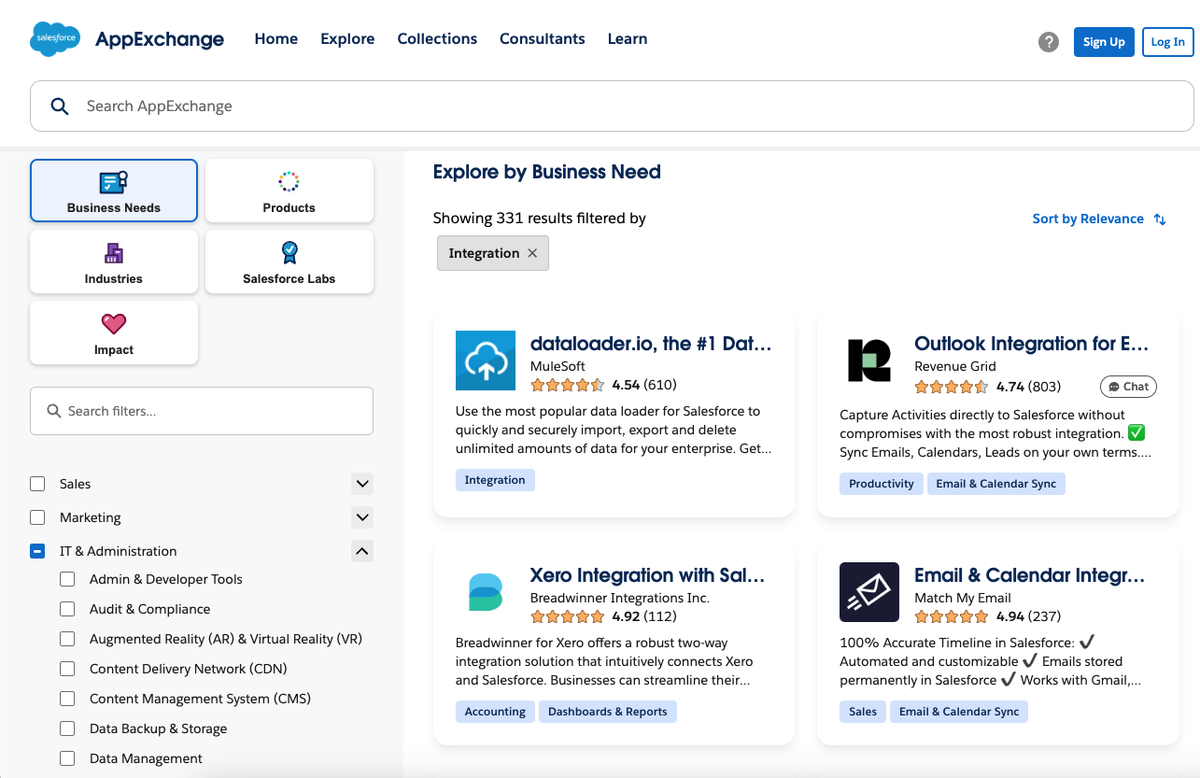Viewport: 1200px width, 778px height.
Task: Check the Audit & Compliance checkbox
Action: click(67, 608)
